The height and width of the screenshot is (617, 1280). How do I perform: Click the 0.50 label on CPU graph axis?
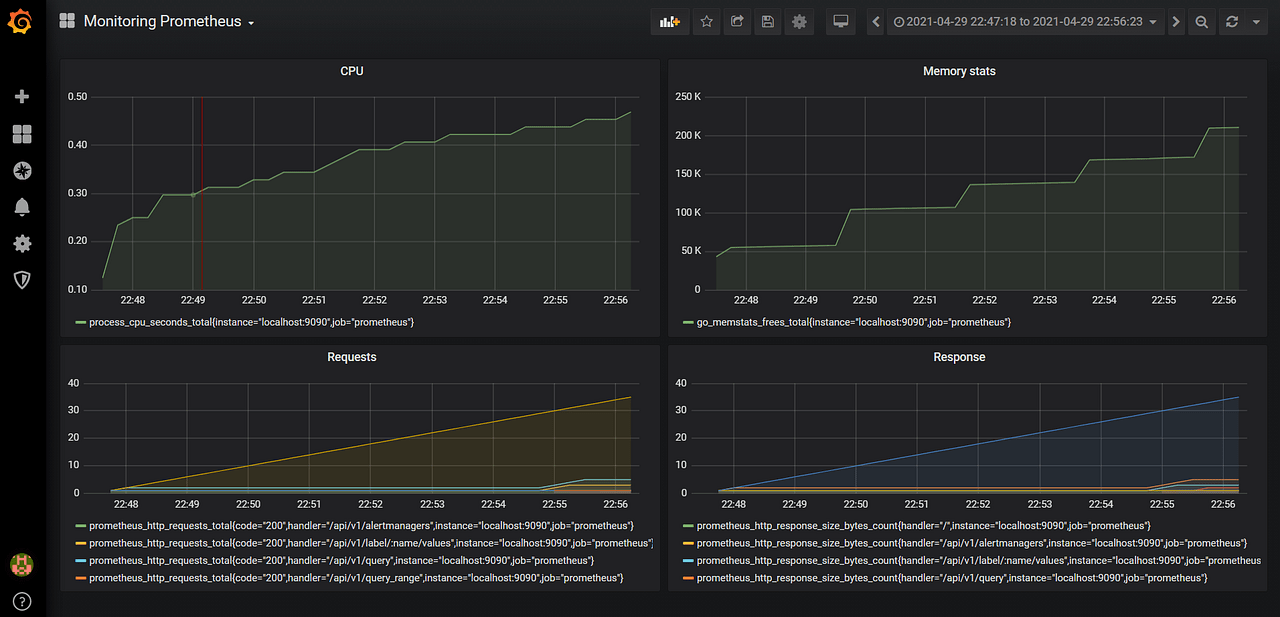tap(77, 97)
